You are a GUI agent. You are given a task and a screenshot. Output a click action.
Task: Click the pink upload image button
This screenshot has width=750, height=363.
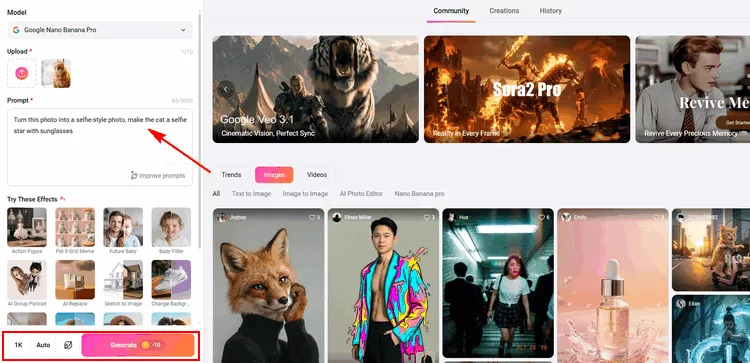coord(22,73)
